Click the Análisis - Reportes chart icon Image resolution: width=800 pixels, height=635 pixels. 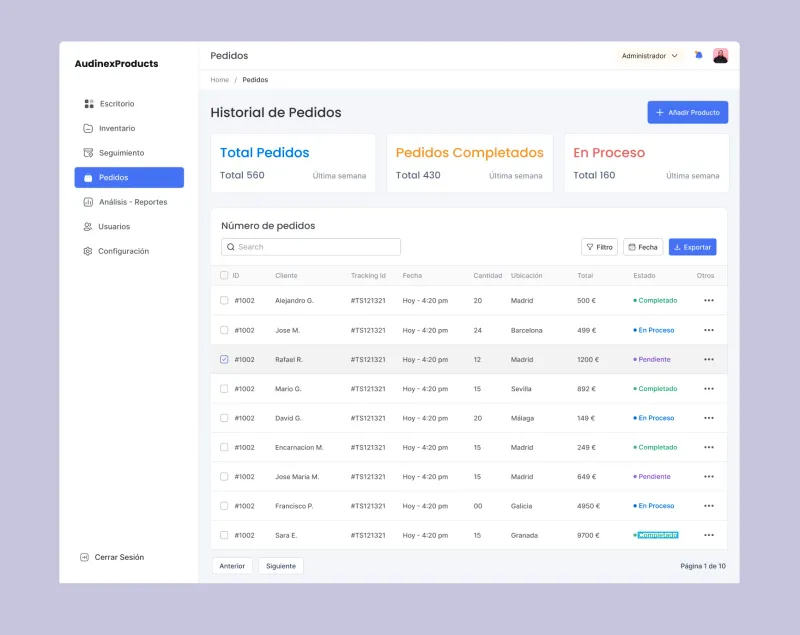(88, 202)
